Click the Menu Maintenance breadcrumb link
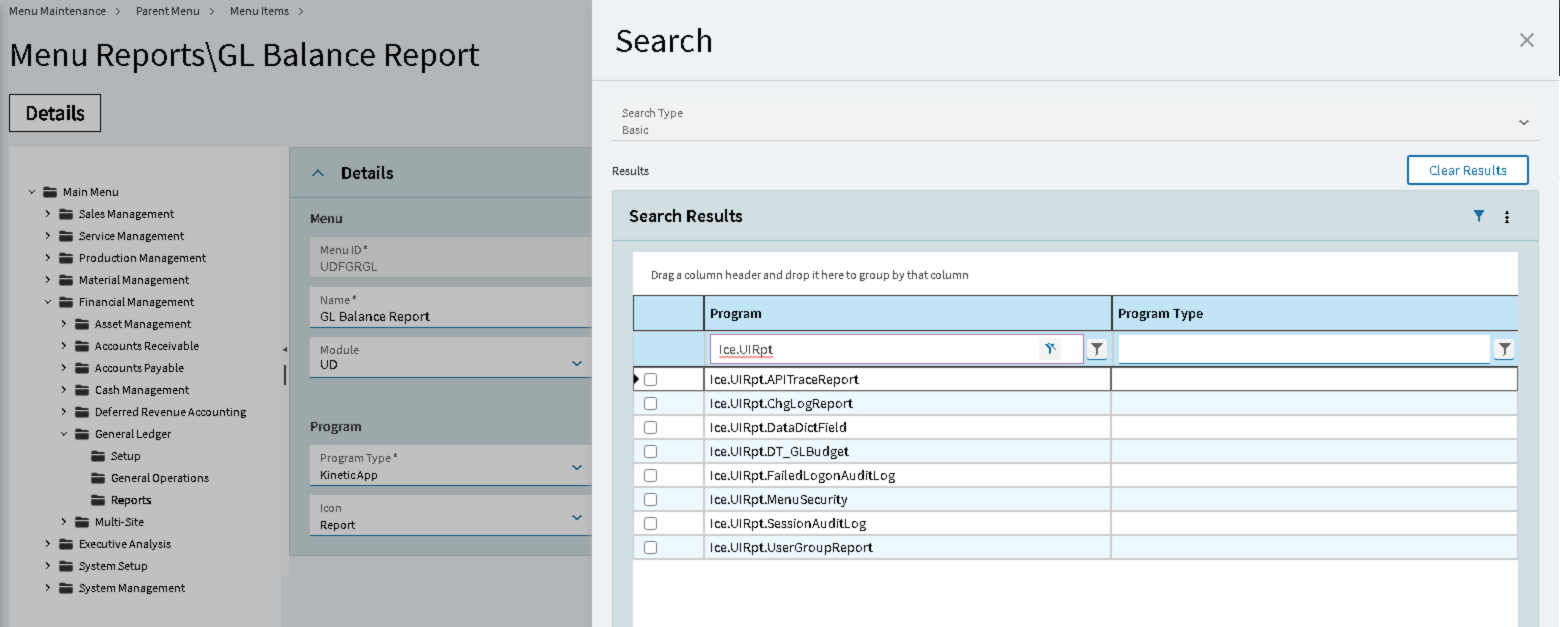The height and width of the screenshot is (627, 1560). (x=57, y=11)
